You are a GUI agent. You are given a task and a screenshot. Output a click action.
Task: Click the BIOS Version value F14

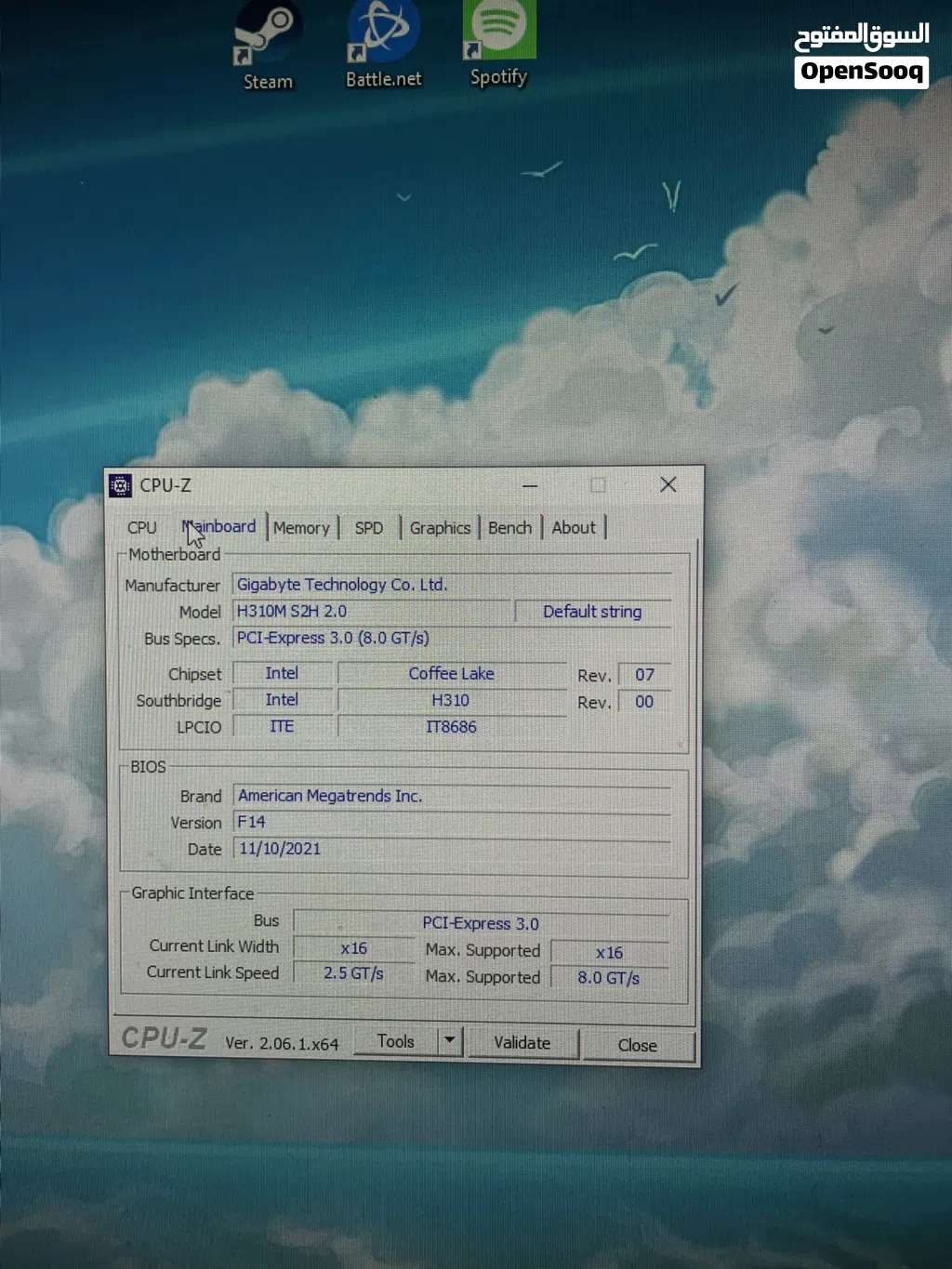point(452,822)
